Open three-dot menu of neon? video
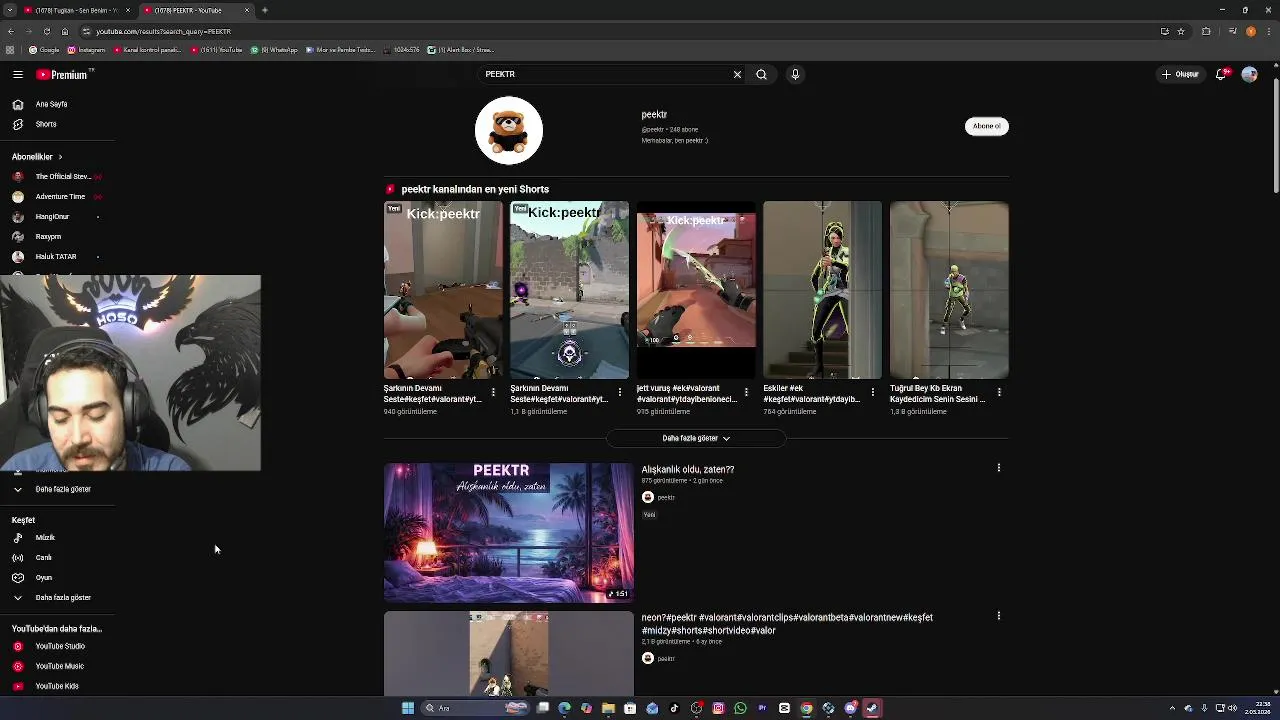The image size is (1280, 720). [x=998, y=616]
